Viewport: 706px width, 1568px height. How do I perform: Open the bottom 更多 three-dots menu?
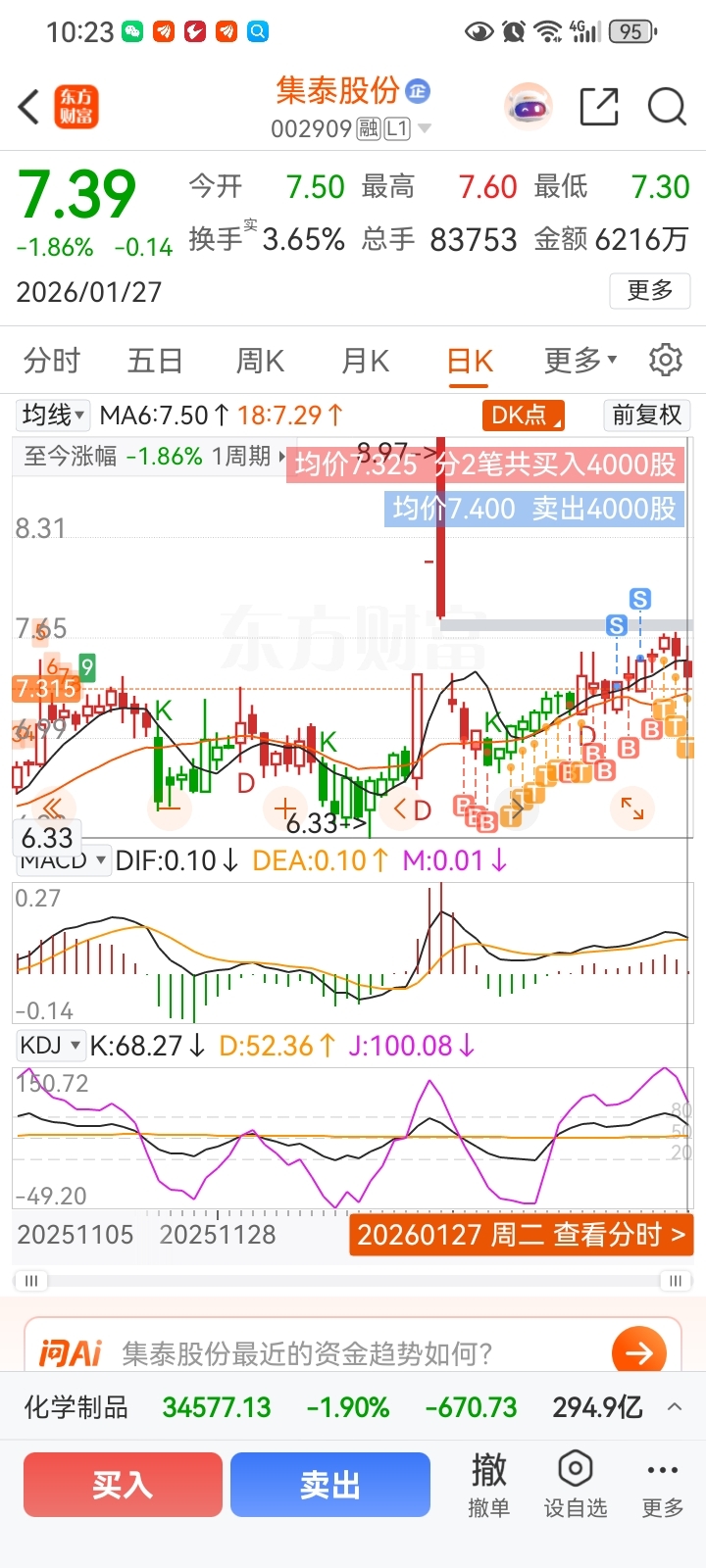click(663, 1486)
